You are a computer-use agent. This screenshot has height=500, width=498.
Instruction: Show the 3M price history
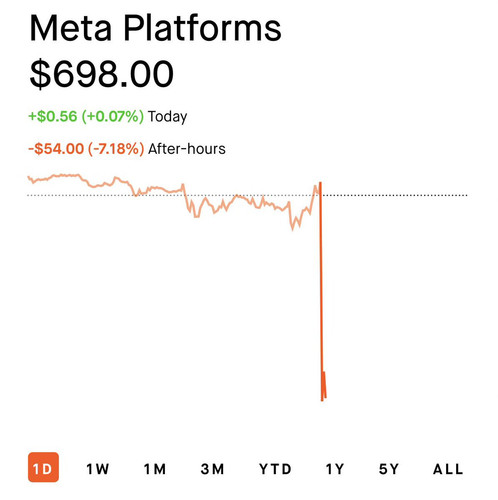(212, 469)
